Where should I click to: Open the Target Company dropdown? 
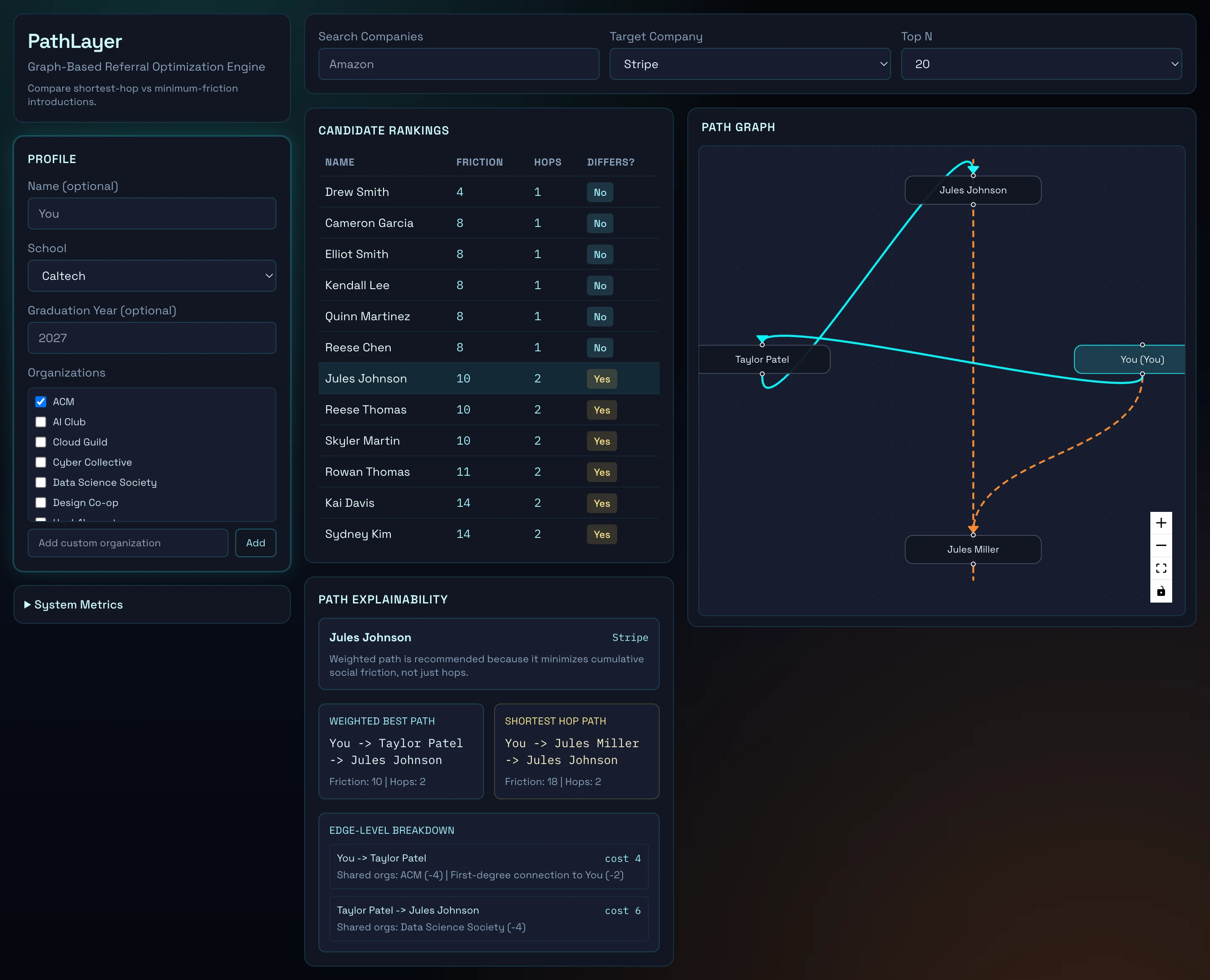point(750,64)
